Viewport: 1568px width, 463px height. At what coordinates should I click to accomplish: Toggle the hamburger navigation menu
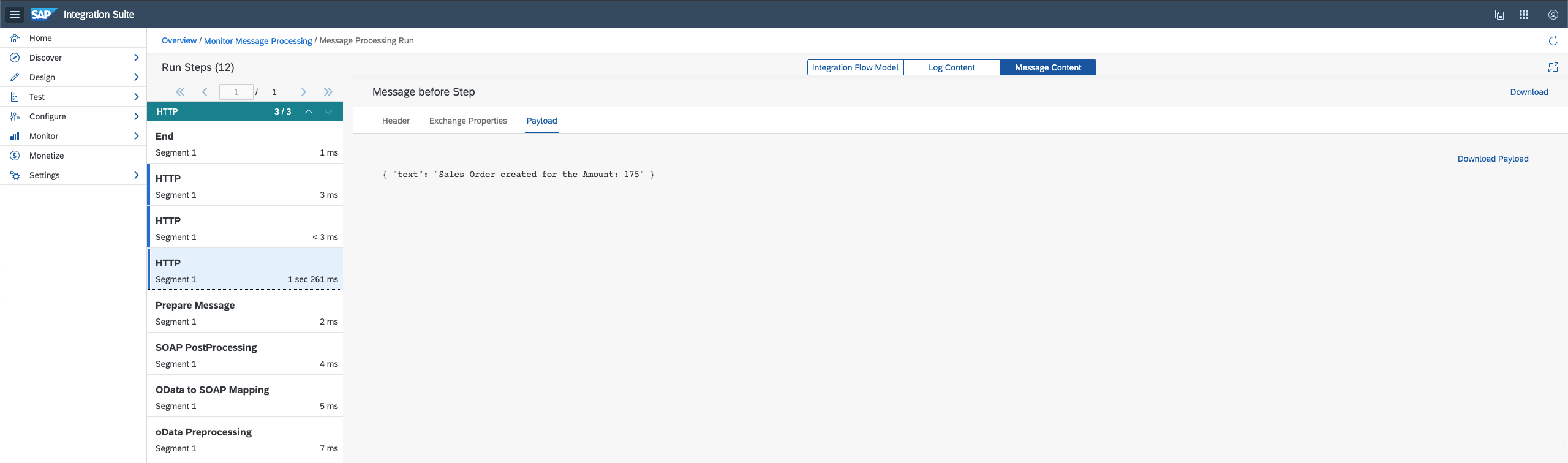click(15, 14)
